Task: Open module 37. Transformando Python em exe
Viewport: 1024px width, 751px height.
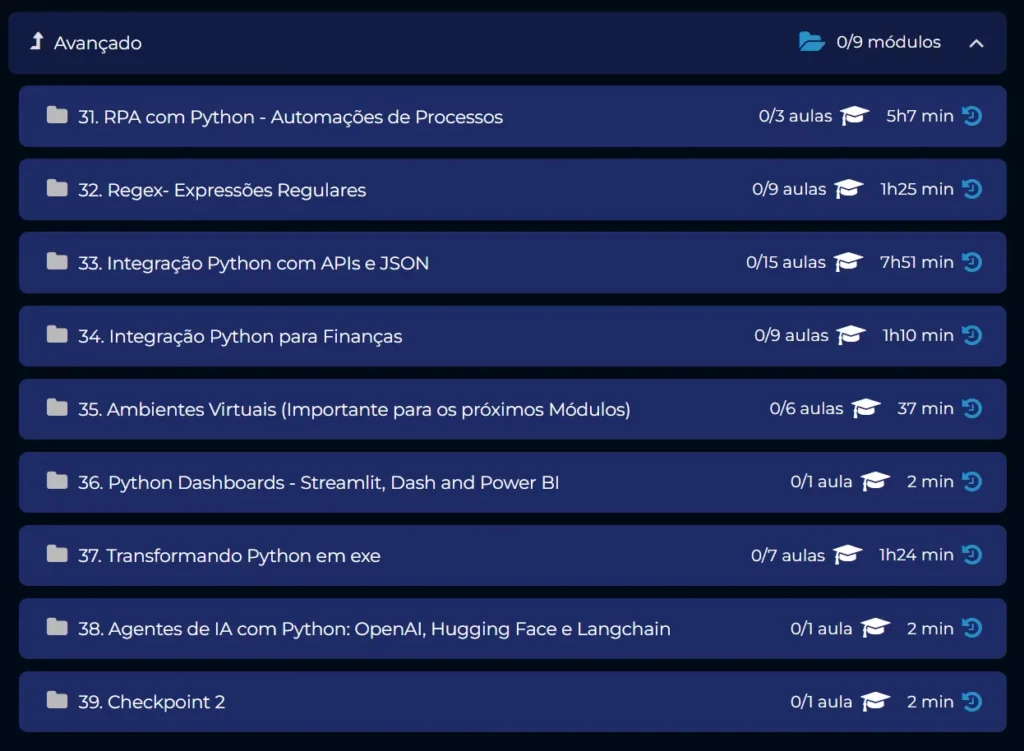Action: pyautogui.click(x=512, y=555)
